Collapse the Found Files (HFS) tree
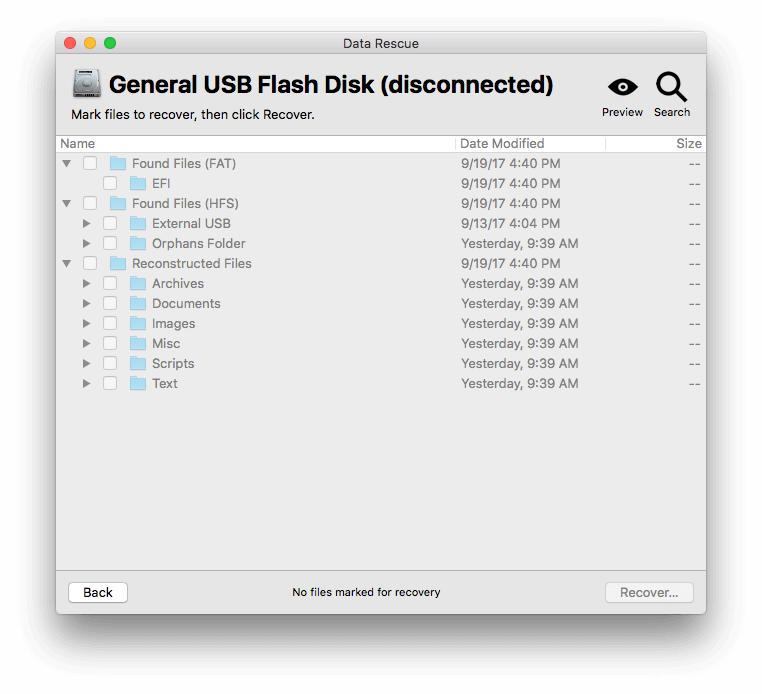Viewport: 762px width, 694px height. tap(67, 203)
